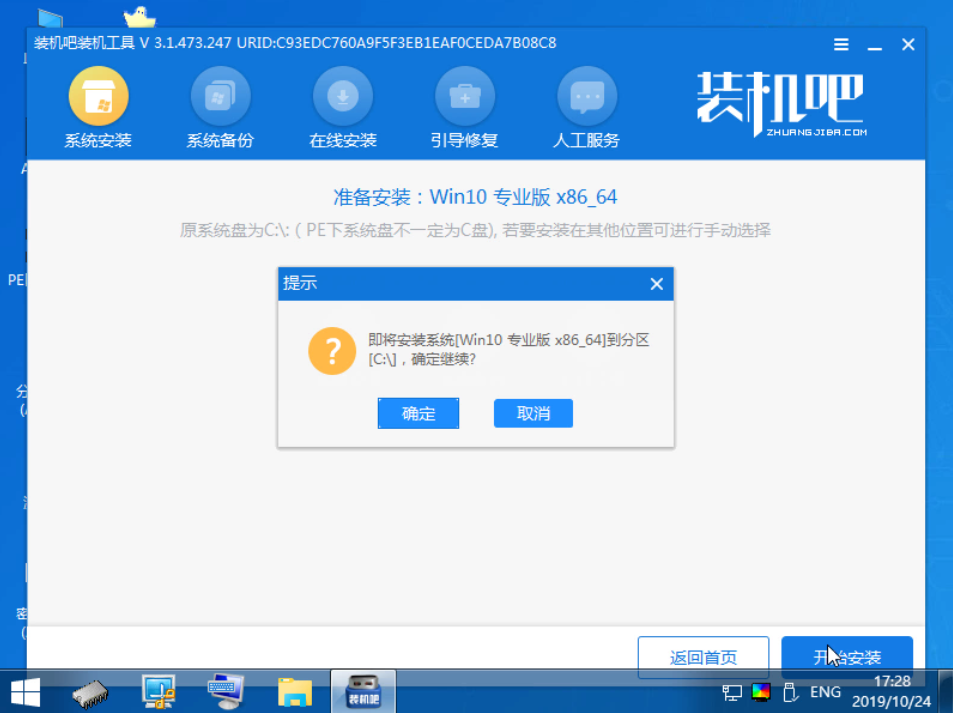Screen dimensions: 953x713
Task: Open the hamburger menu in the title bar
Action: (x=840, y=44)
